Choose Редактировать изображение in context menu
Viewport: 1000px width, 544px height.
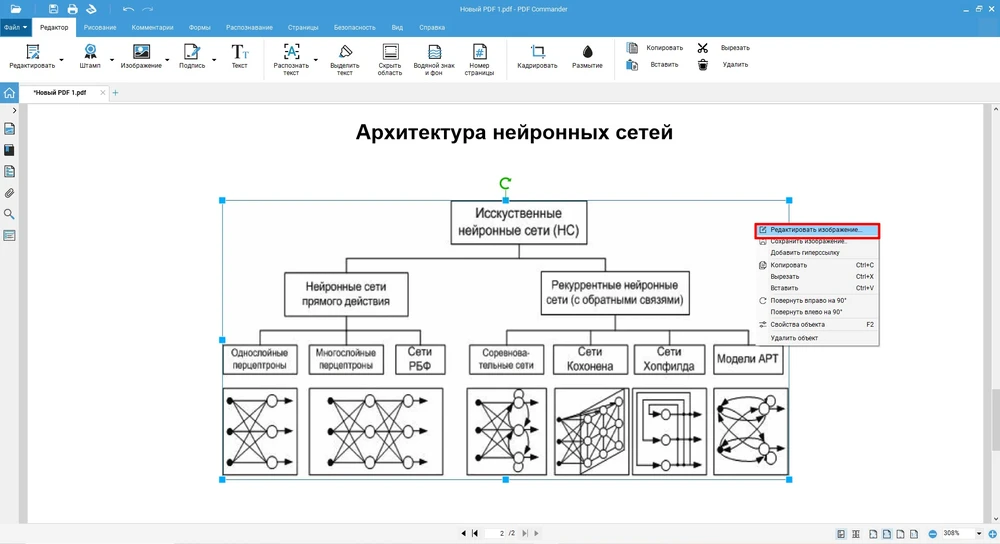click(x=816, y=230)
